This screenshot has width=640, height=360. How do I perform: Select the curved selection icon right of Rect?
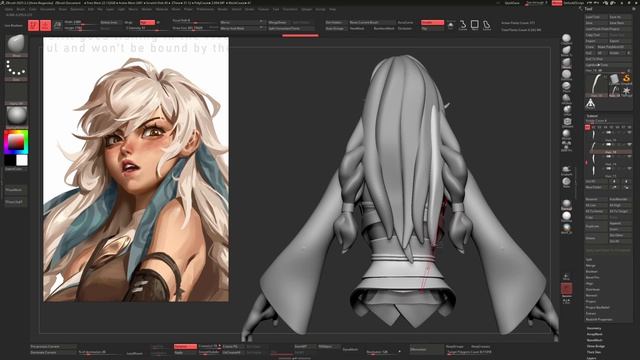tap(487, 25)
